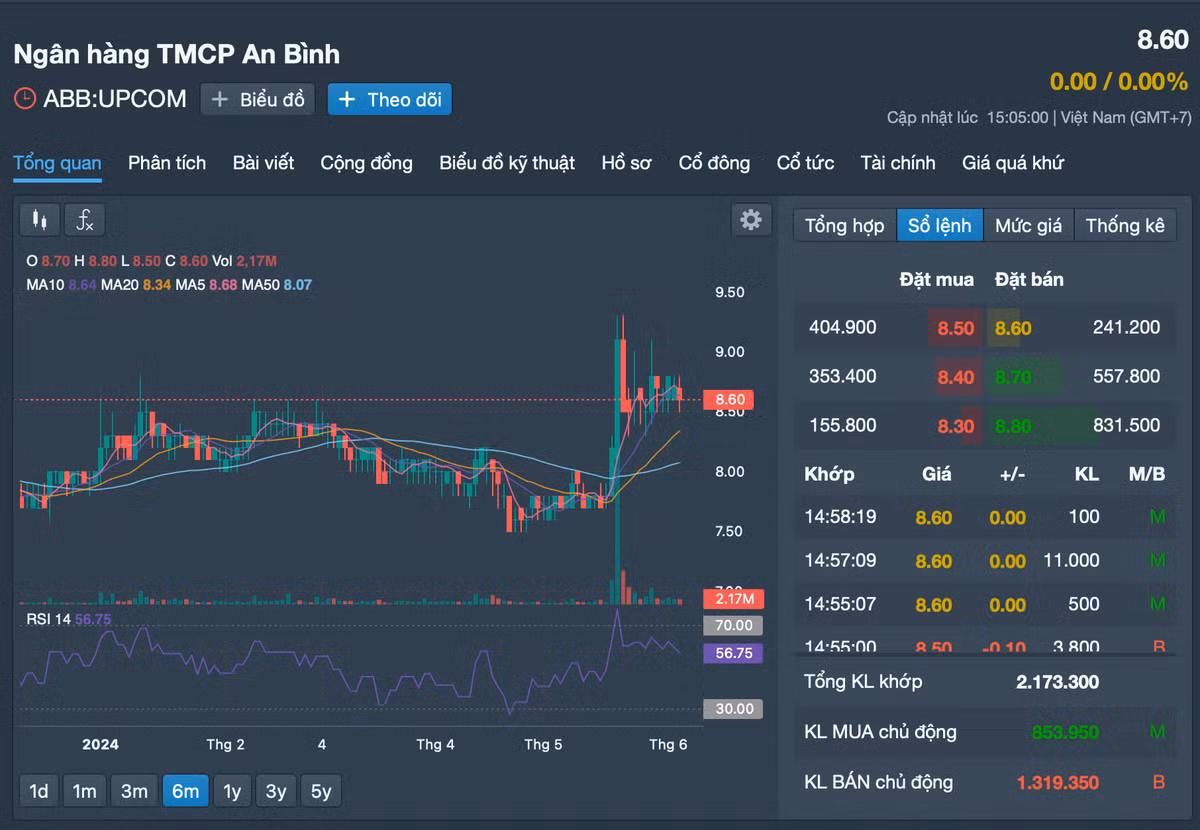Click the Biểu đồ button
Image resolution: width=1200 pixels, height=830 pixels.
pyautogui.click(x=258, y=100)
